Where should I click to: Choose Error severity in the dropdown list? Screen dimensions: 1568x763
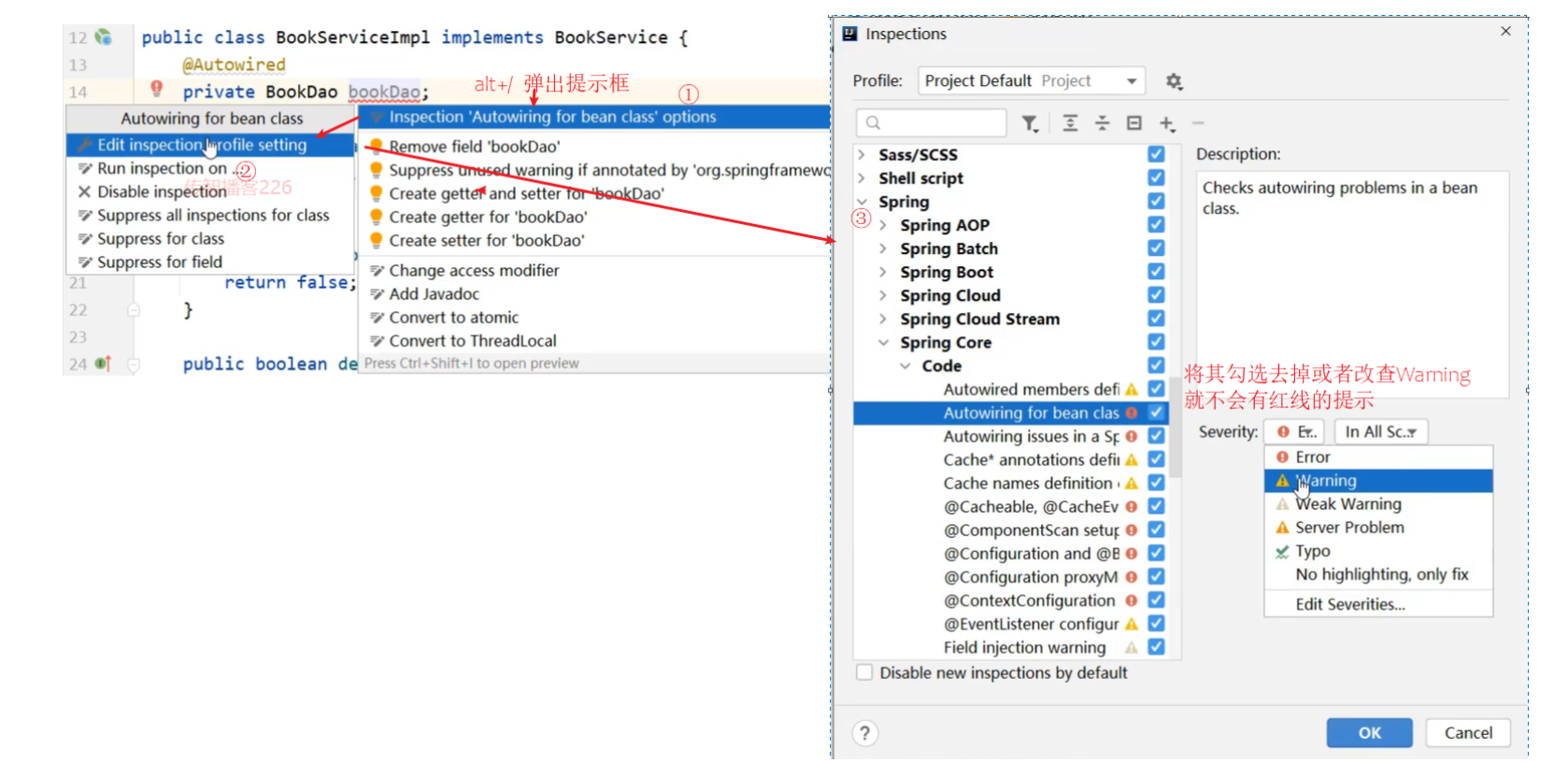coord(1378,457)
